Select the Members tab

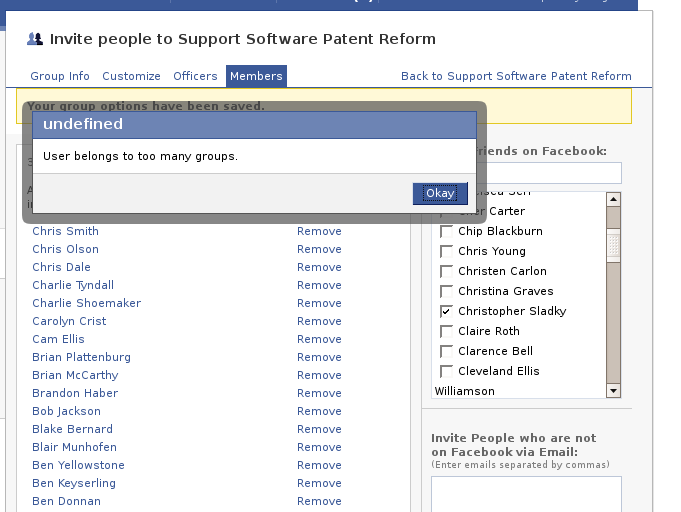coord(256,76)
